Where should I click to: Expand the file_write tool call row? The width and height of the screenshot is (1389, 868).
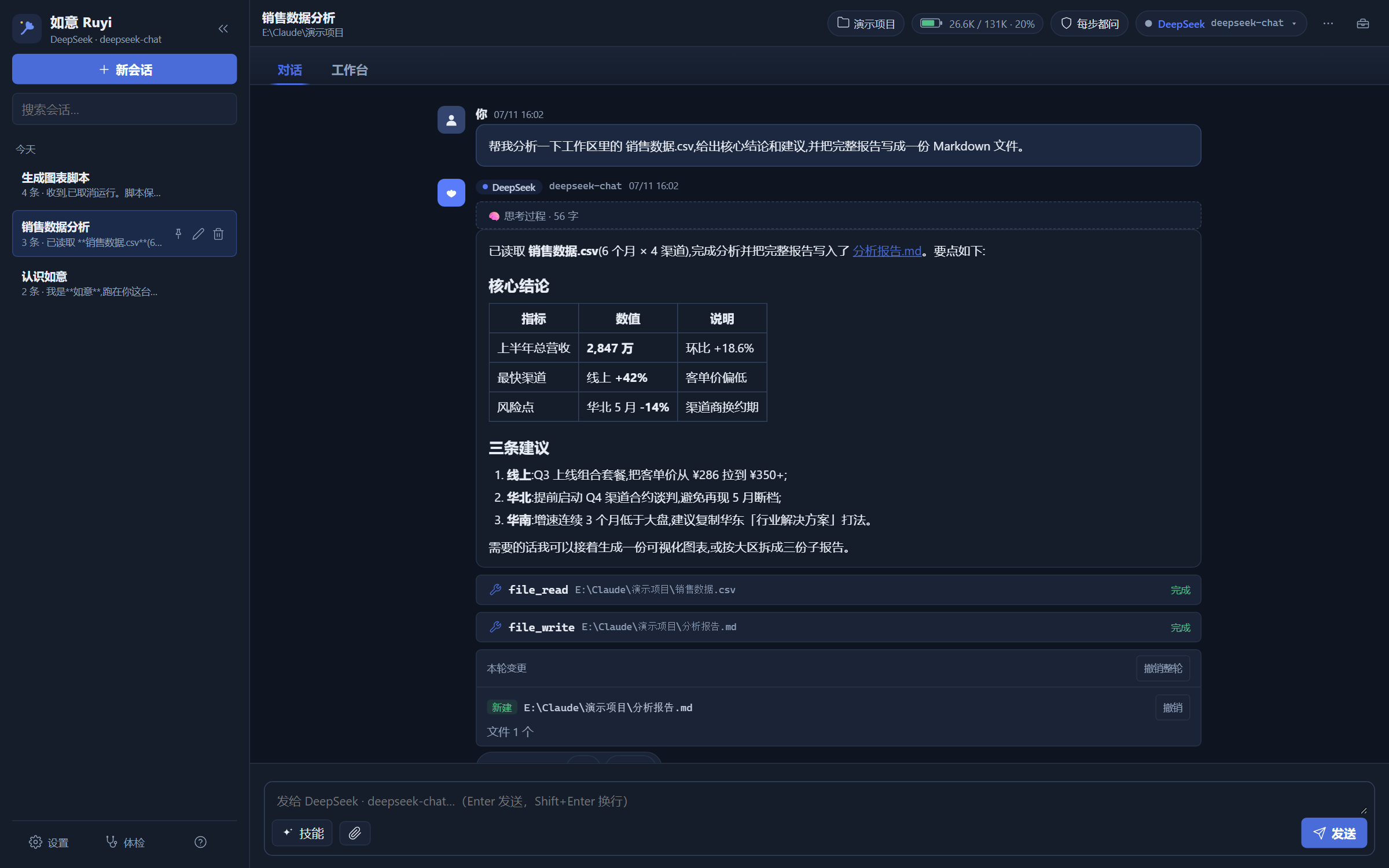point(838,627)
